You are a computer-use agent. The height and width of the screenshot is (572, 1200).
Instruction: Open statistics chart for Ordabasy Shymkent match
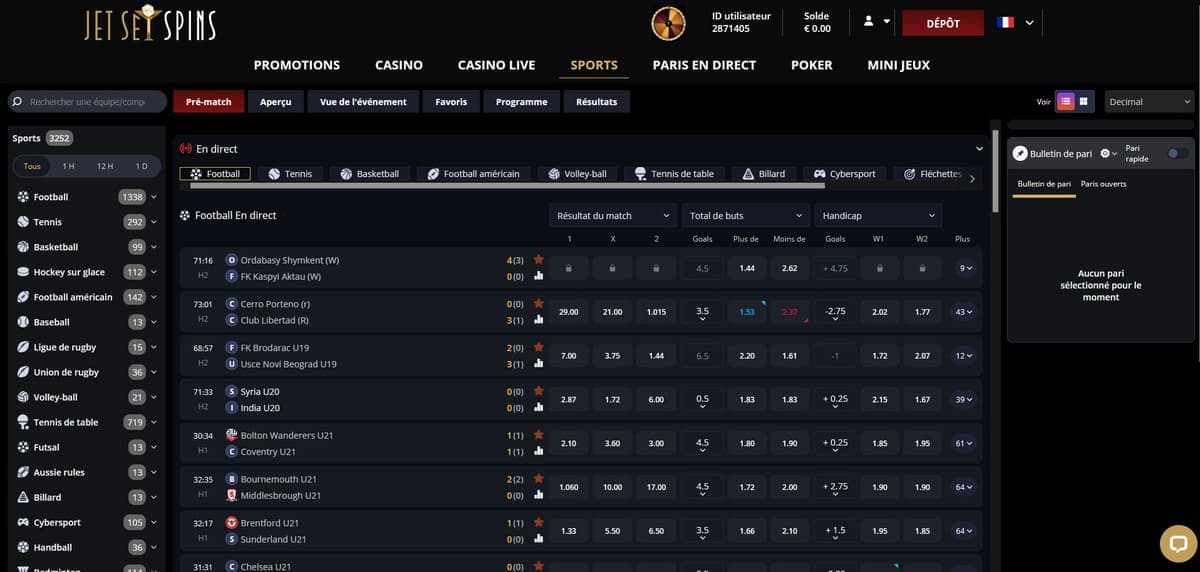click(x=539, y=276)
